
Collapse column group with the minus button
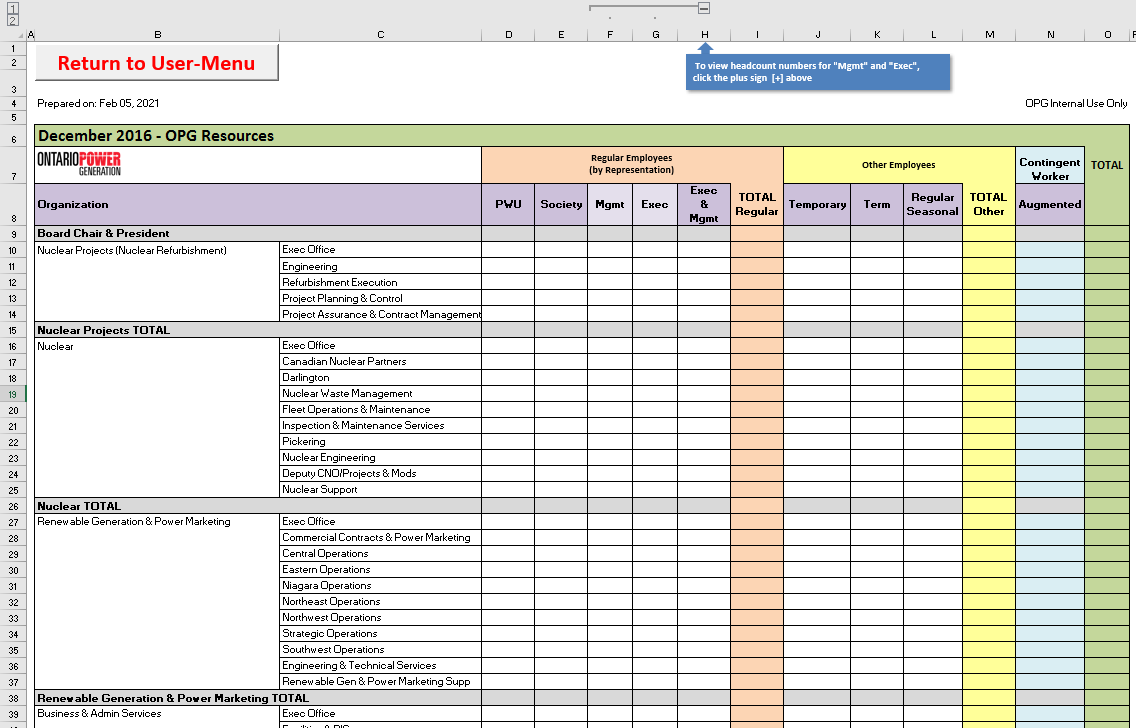[703, 8]
